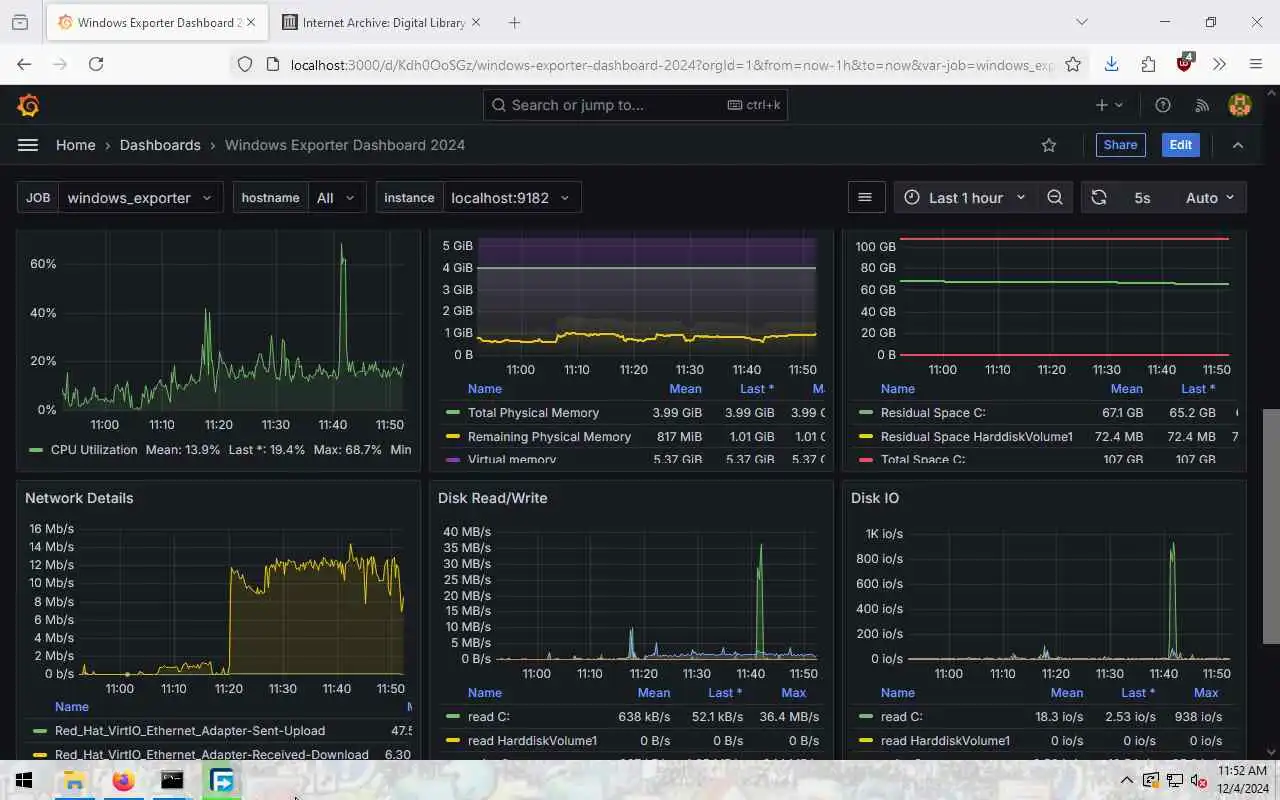Click the Share button
This screenshot has height=800, width=1280.
tap(1120, 145)
